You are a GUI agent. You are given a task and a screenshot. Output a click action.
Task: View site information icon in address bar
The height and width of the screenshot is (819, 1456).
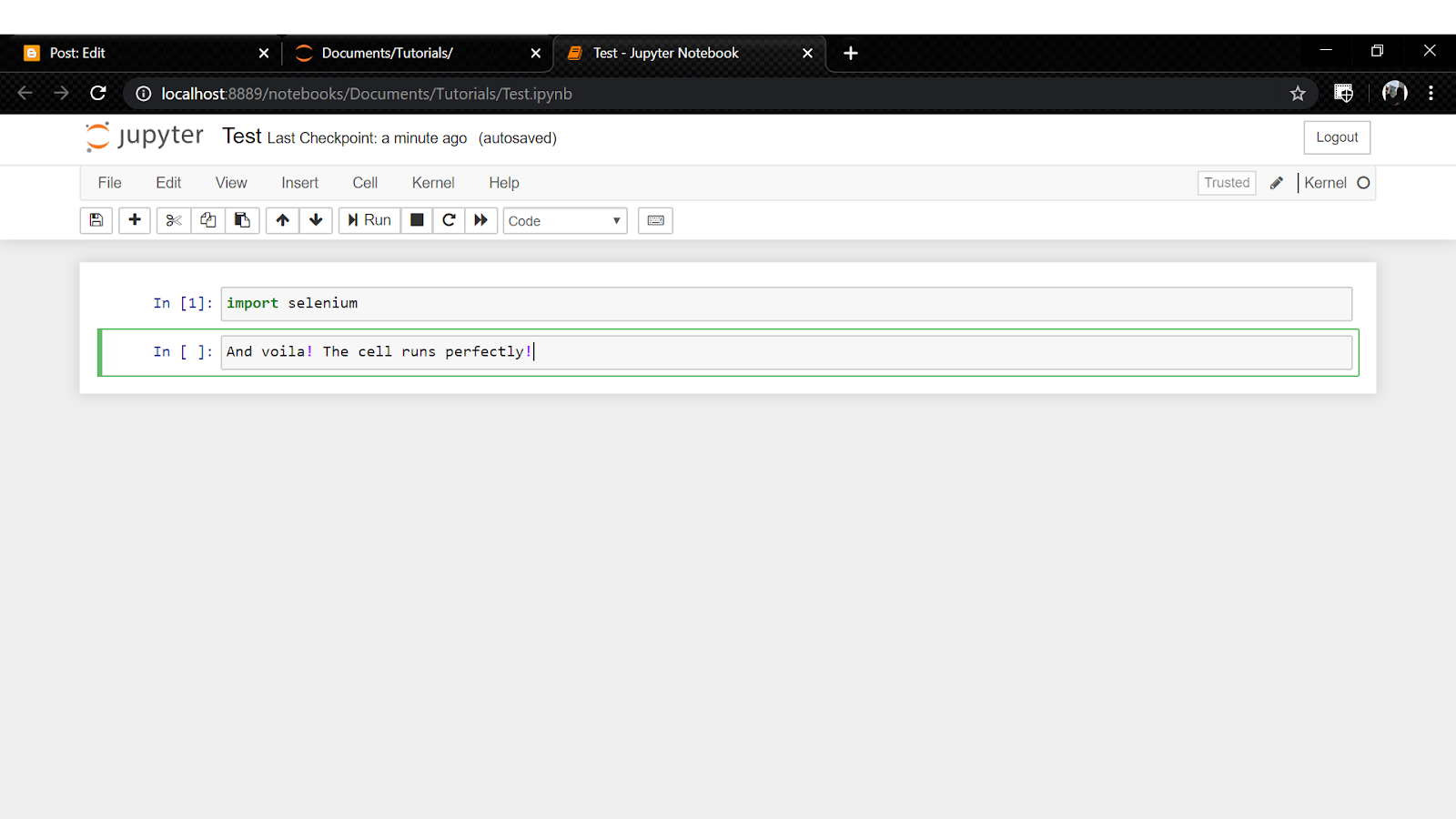click(144, 94)
